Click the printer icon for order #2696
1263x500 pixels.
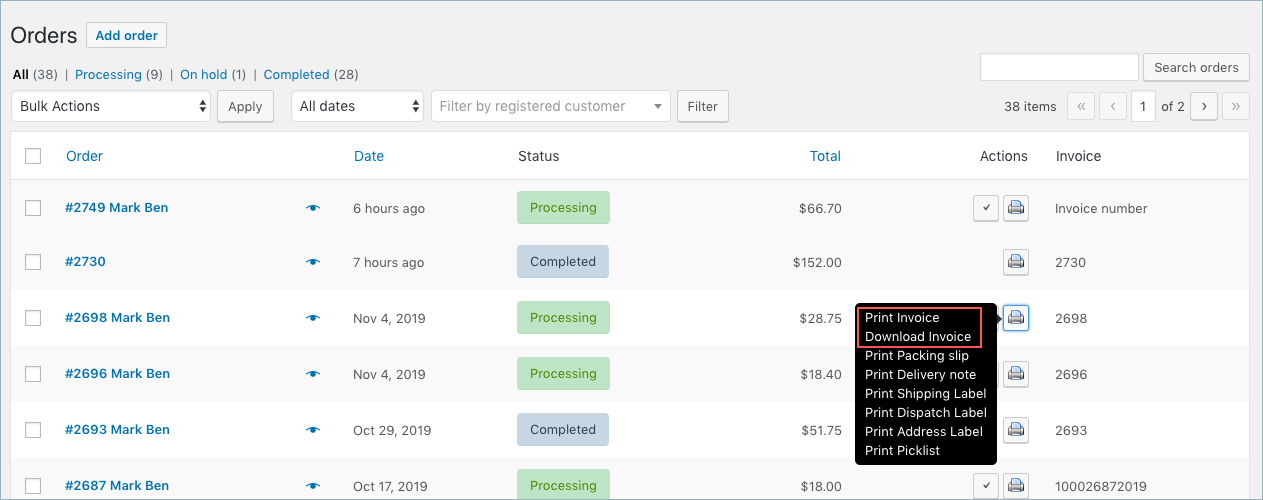coord(1016,374)
